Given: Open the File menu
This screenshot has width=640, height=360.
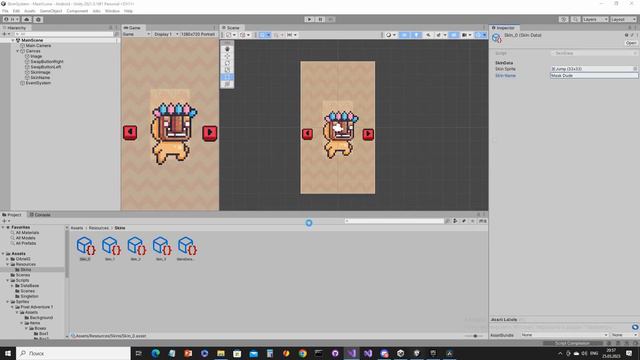Looking at the screenshot, I should coord(5,11).
